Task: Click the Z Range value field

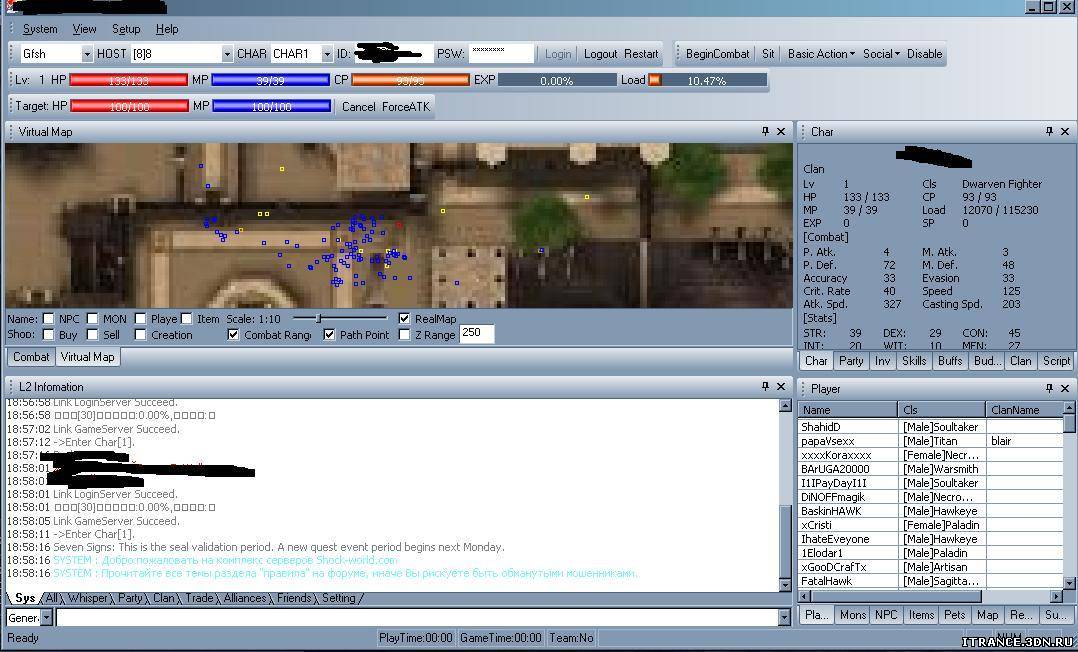Action: (x=476, y=334)
